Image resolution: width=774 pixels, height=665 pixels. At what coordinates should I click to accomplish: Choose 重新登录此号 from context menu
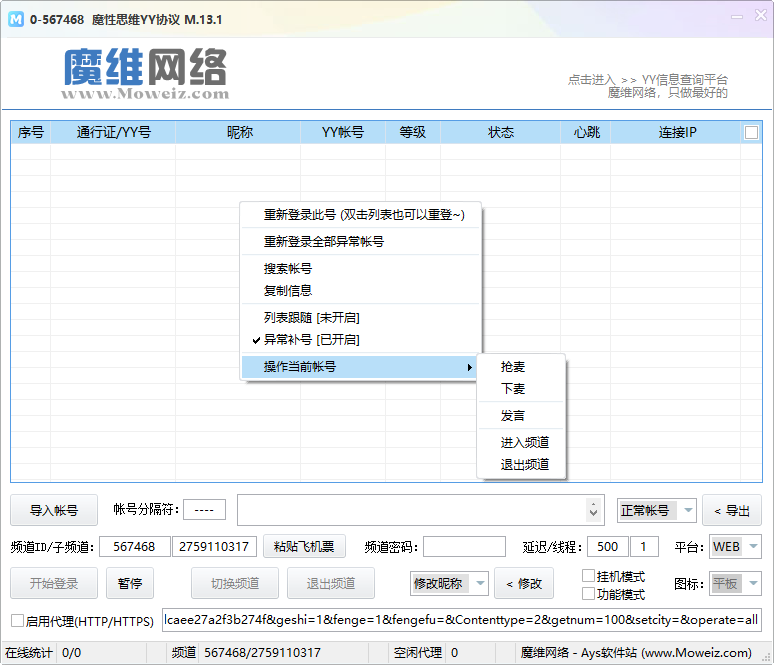[360, 215]
